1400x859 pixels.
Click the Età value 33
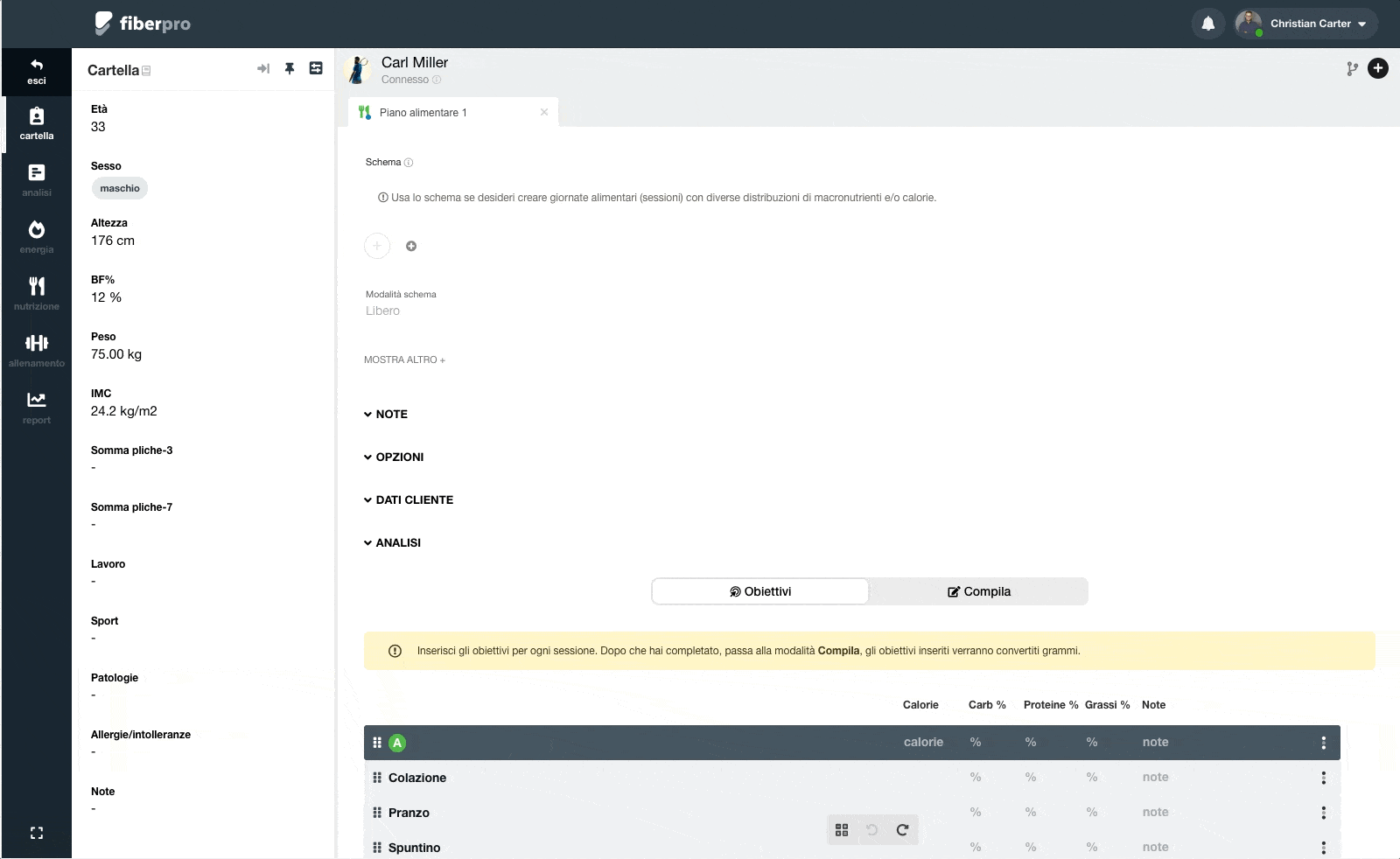pyautogui.click(x=98, y=127)
